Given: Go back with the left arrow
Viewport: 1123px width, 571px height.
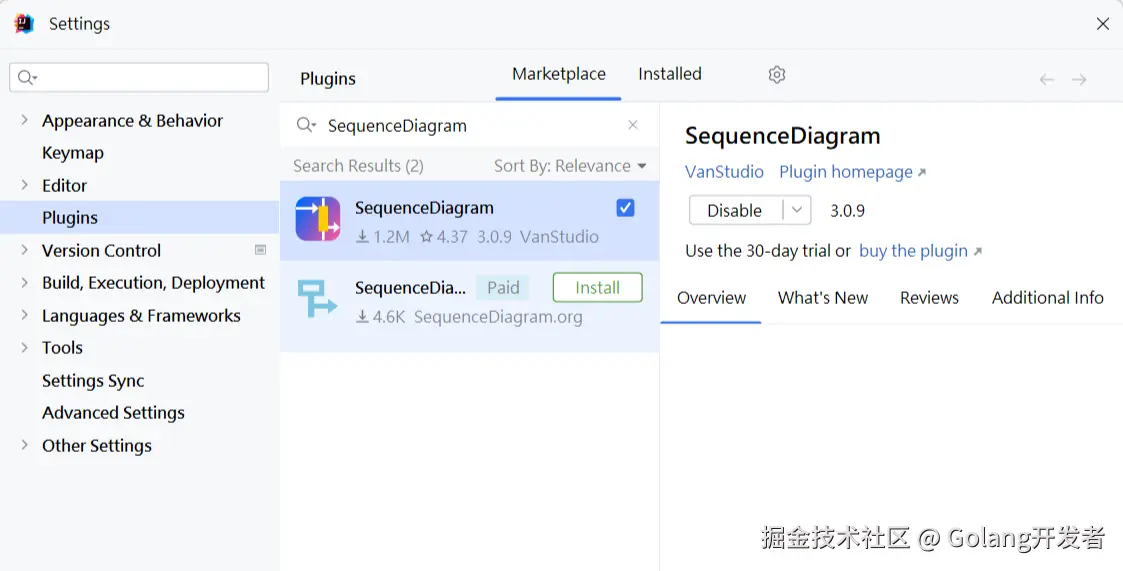Looking at the screenshot, I should pyautogui.click(x=1046, y=80).
